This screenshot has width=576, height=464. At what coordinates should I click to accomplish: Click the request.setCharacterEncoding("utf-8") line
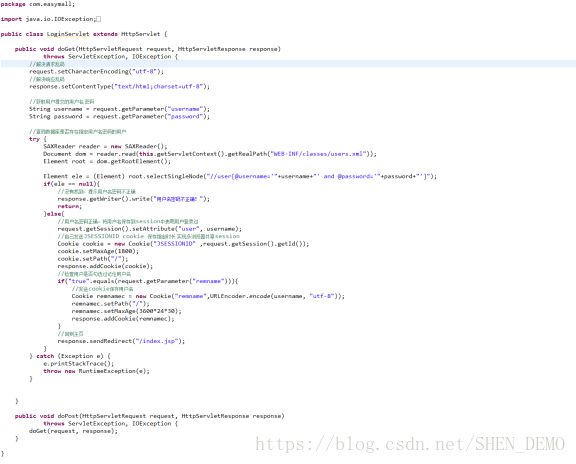[x=97, y=71]
